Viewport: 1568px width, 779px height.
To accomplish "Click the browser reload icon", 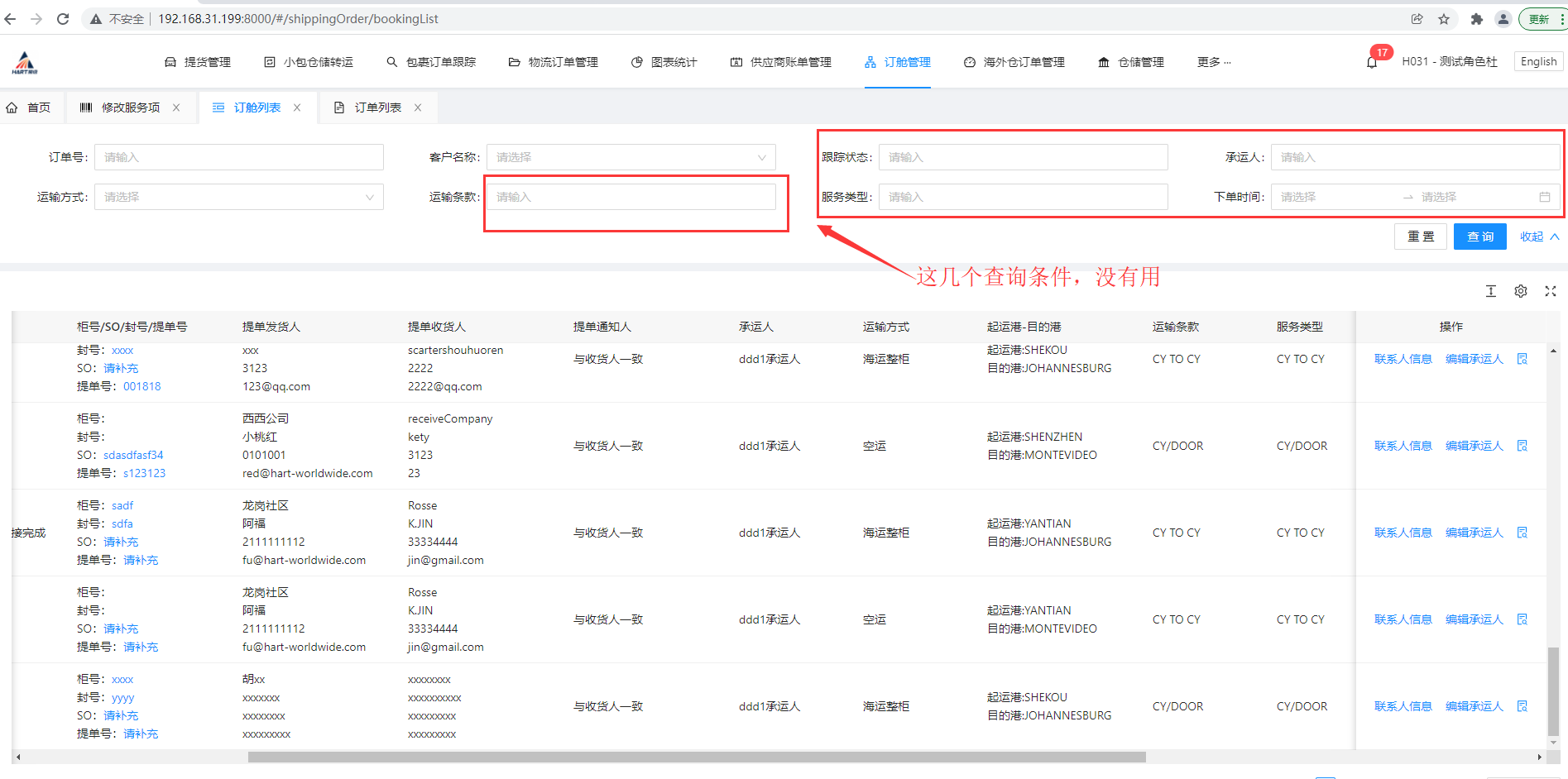I will (x=63, y=19).
